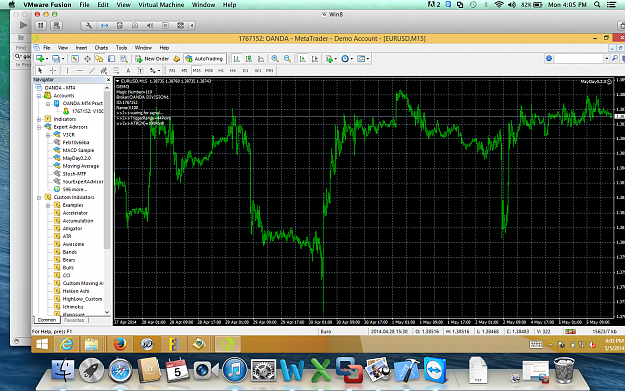Toggle the Data Window crosshair-circle icon

(x=87, y=59)
